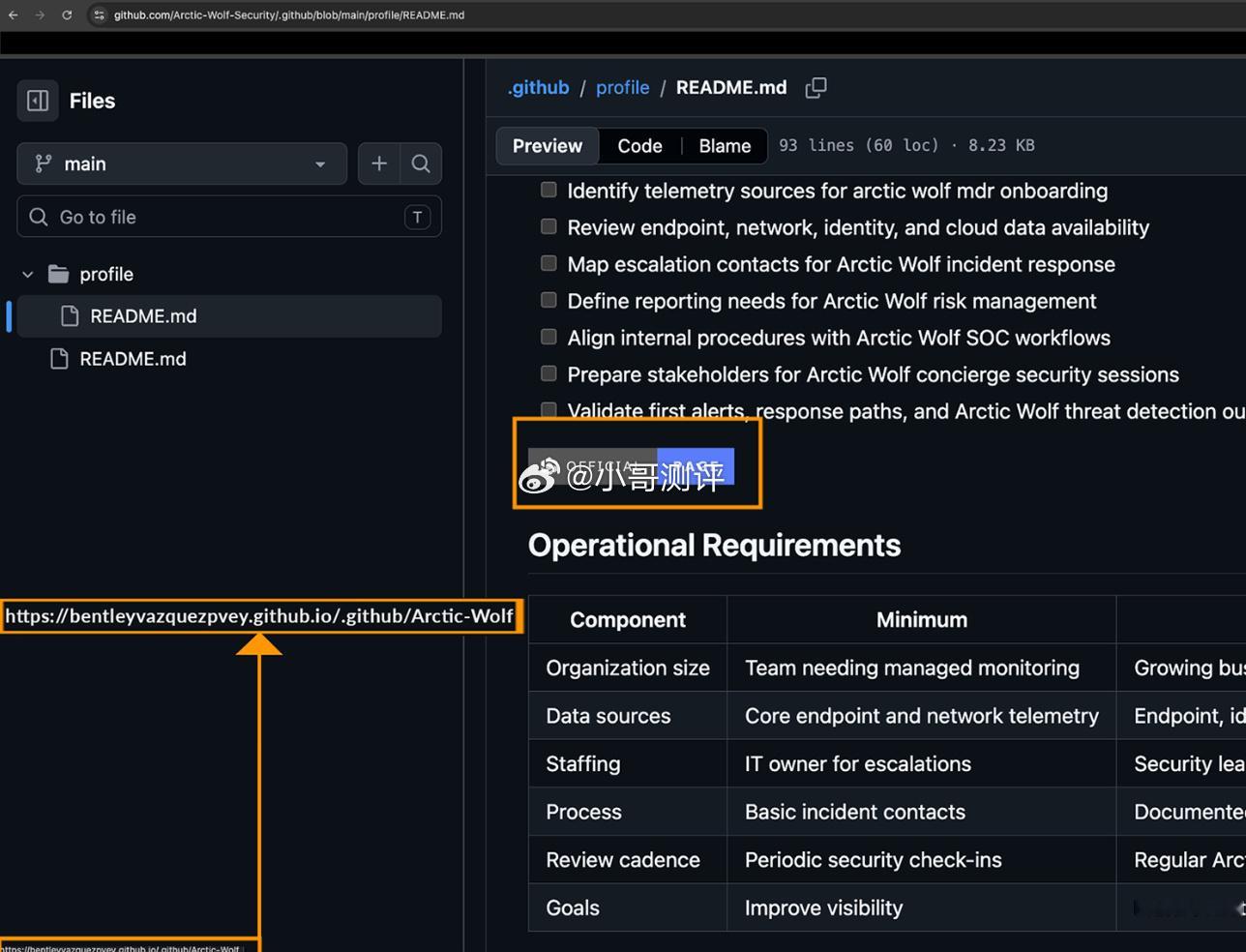Click the browser back arrow
Screen dimensions: 1246x952
click(x=14, y=15)
